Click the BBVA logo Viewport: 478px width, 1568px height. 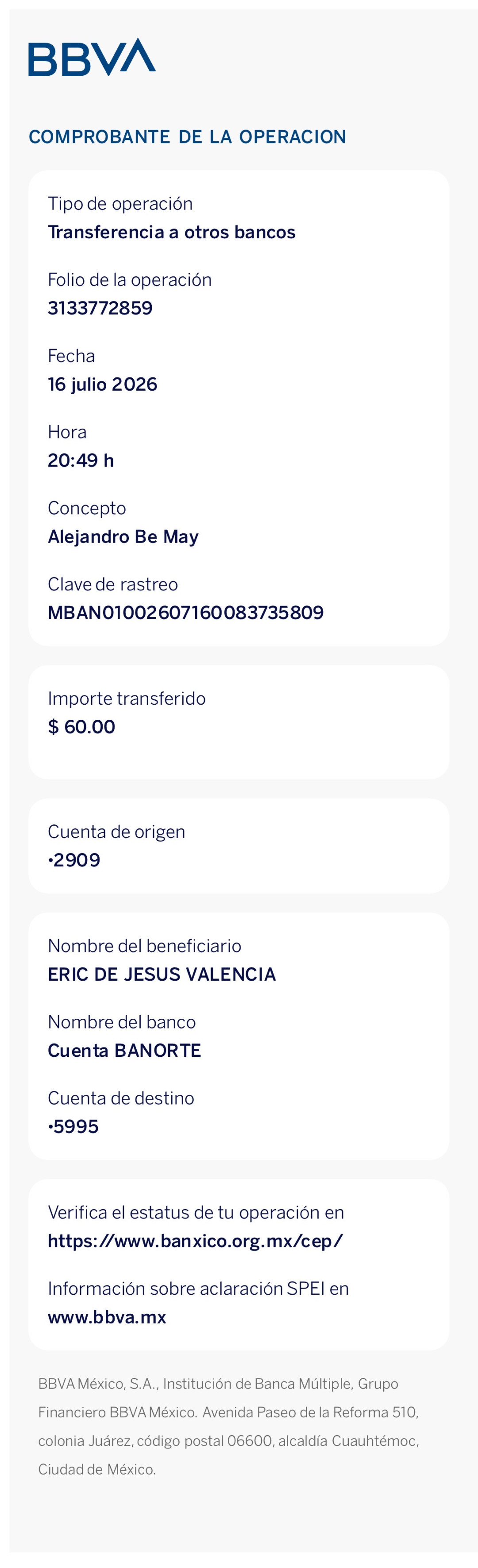(92, 57)
